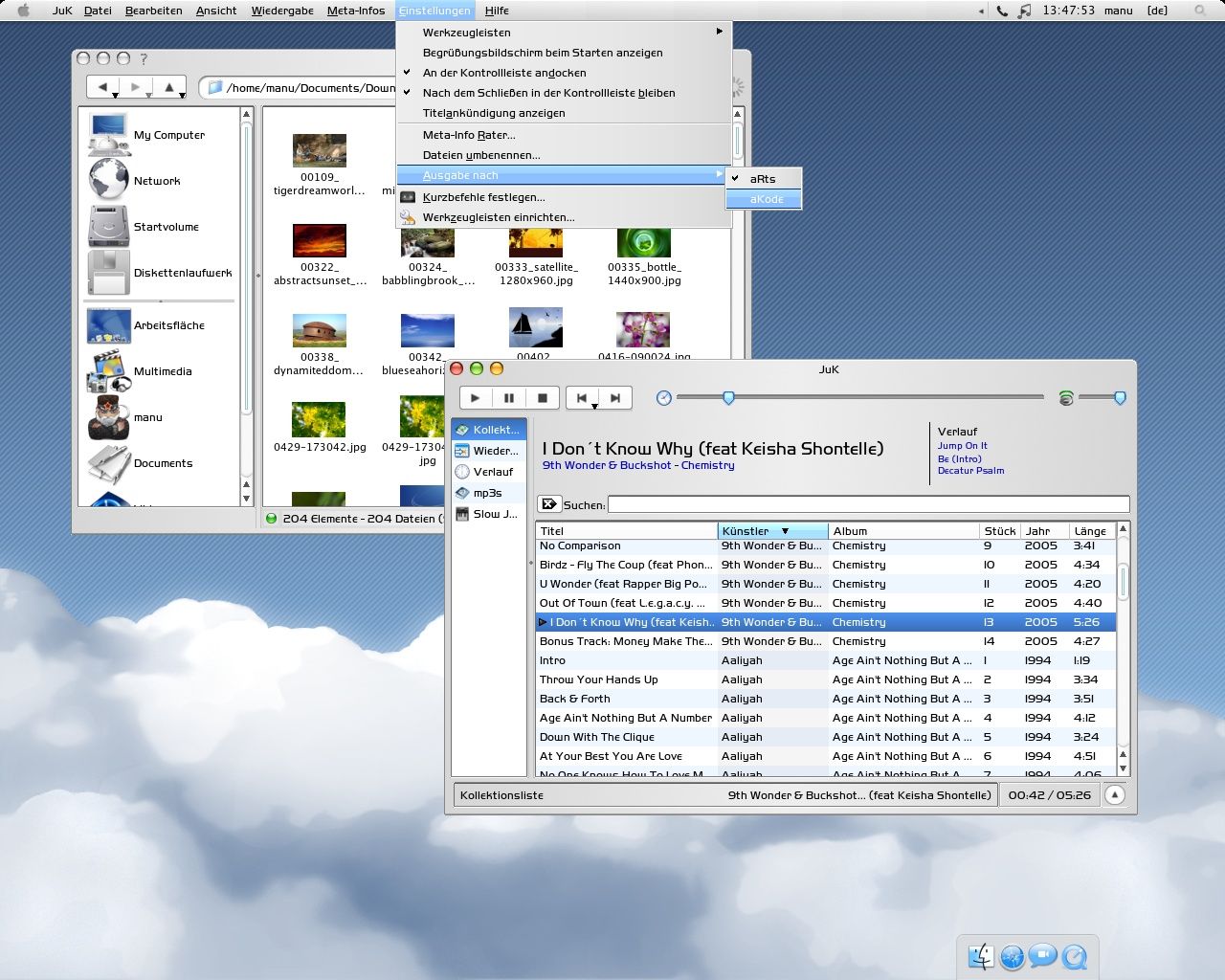Image resolution: width=1225 pixels, height=980 pixels.
Task: Open Documents in file manager sidebar
Action: coord(141,463)
